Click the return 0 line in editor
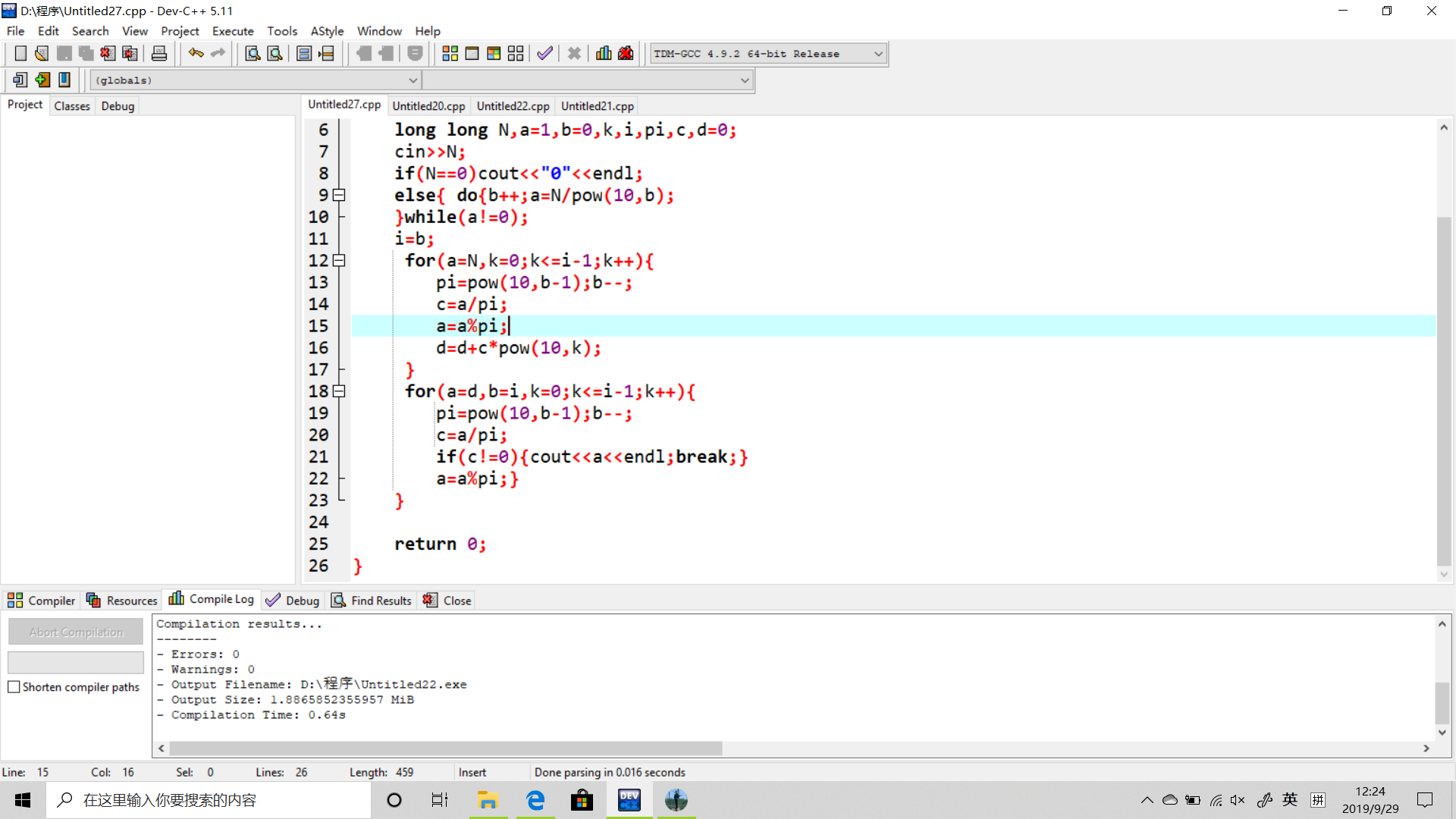 click(440, 544)
